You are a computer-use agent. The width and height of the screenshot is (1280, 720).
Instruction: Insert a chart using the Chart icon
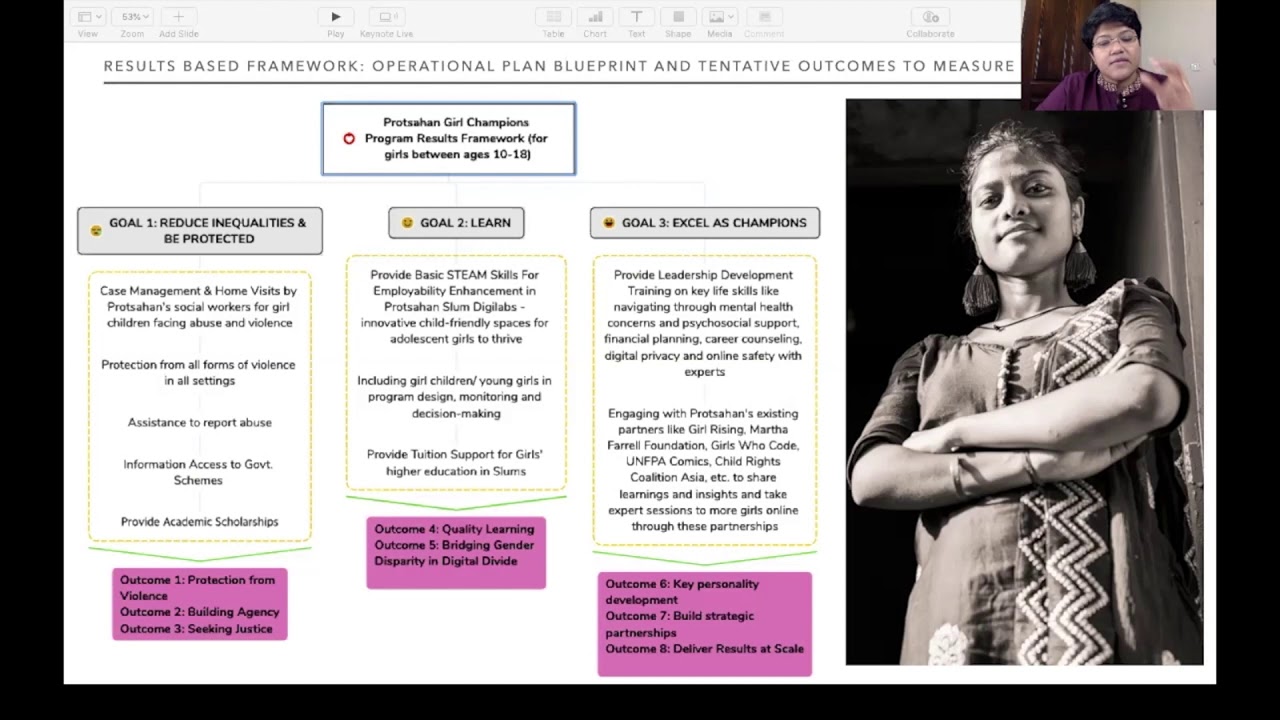(x=595, y=17)
